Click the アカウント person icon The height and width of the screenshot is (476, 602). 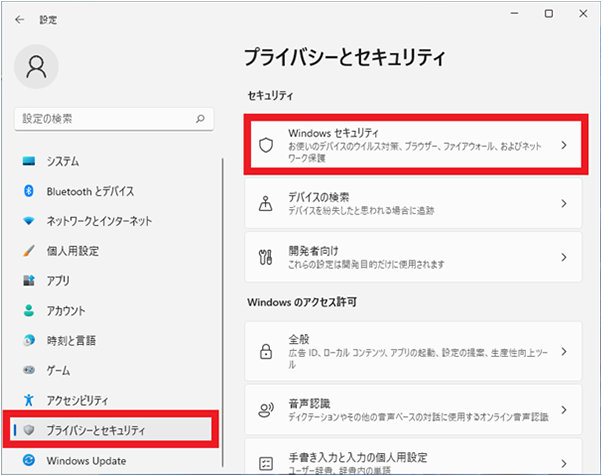pyautogui.click(x=29, y=311)
